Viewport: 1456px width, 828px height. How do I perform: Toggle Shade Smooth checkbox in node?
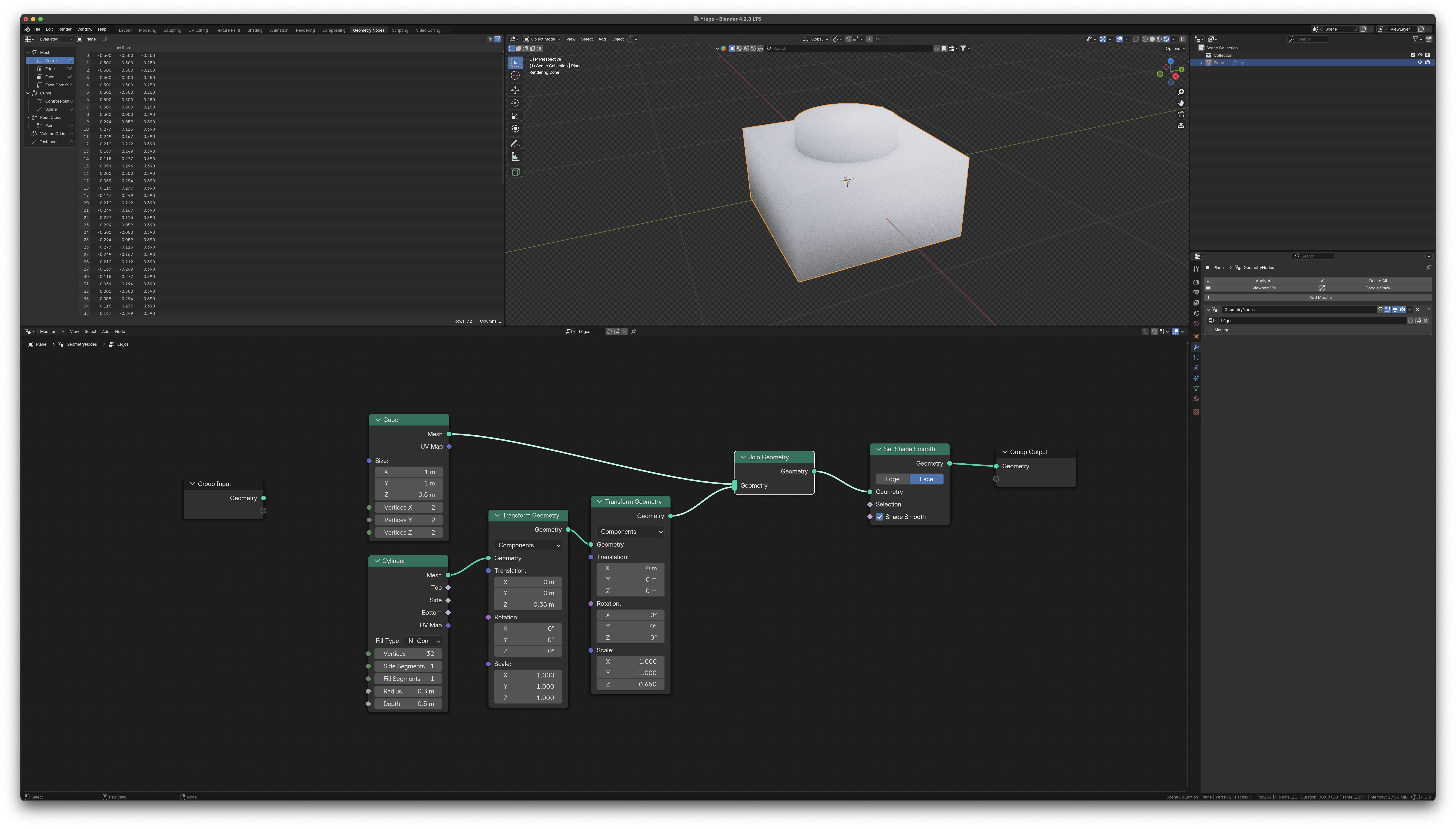point(879,517)
